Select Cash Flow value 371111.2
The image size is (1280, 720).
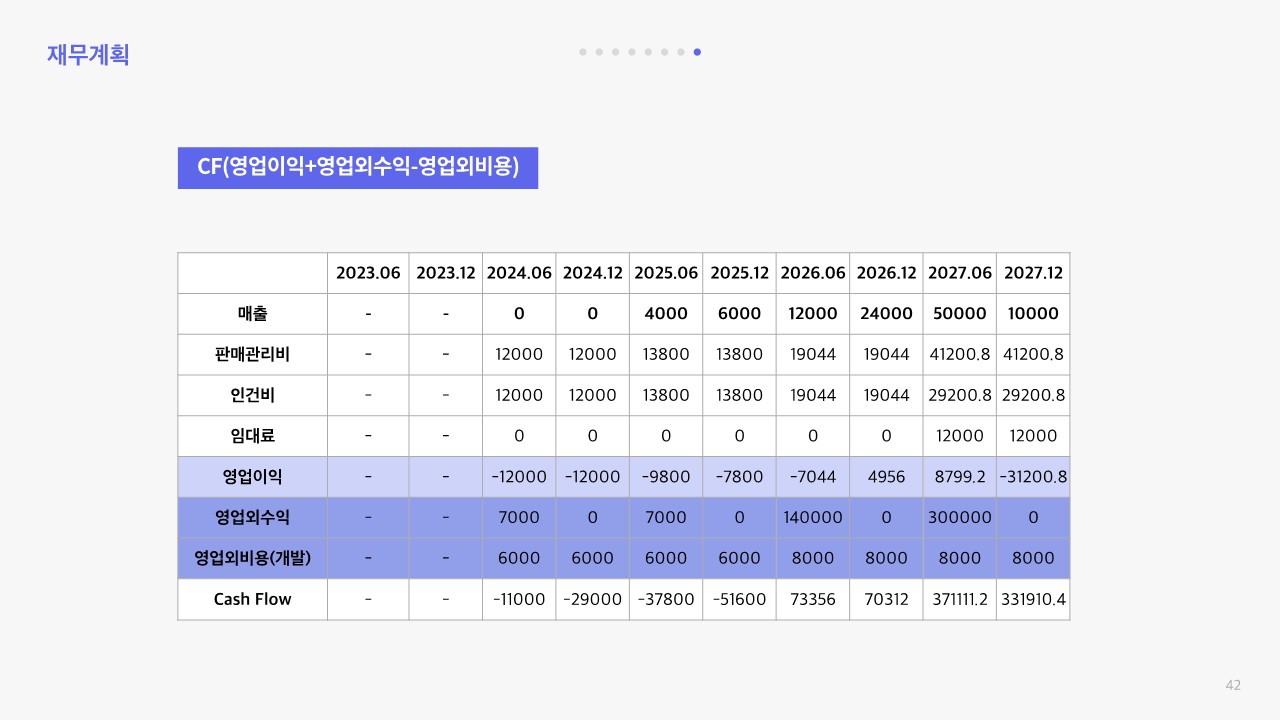(x=960, y=600)
